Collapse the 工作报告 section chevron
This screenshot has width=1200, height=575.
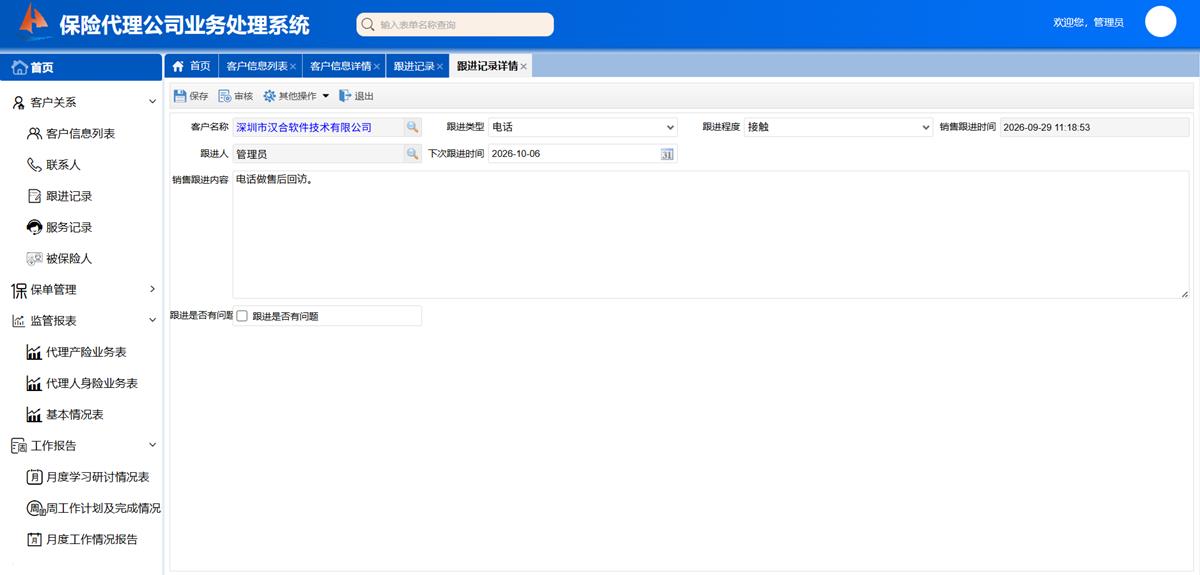[152, 445]
